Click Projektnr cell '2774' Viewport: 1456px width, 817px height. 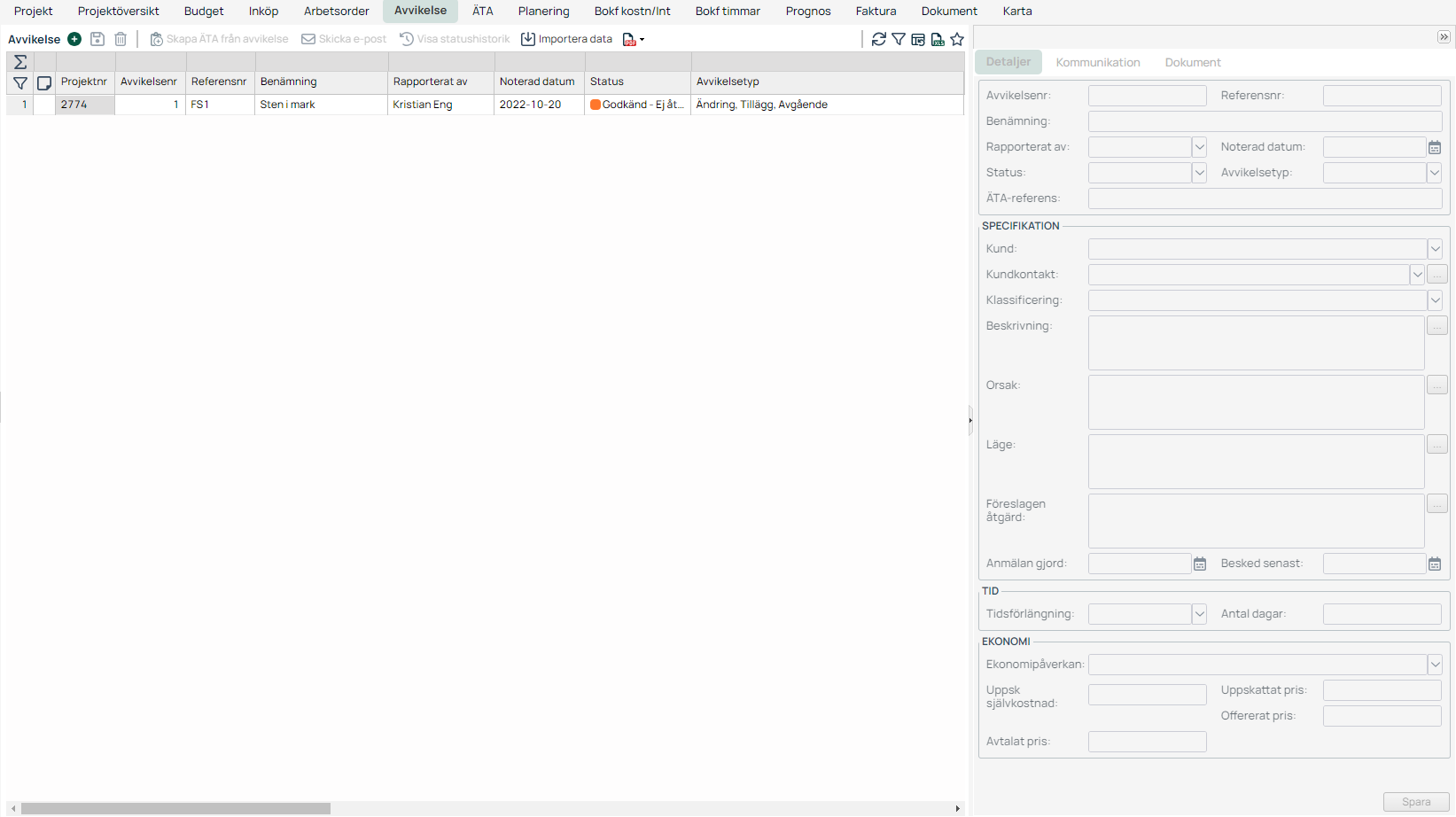(x=85, y=105)
